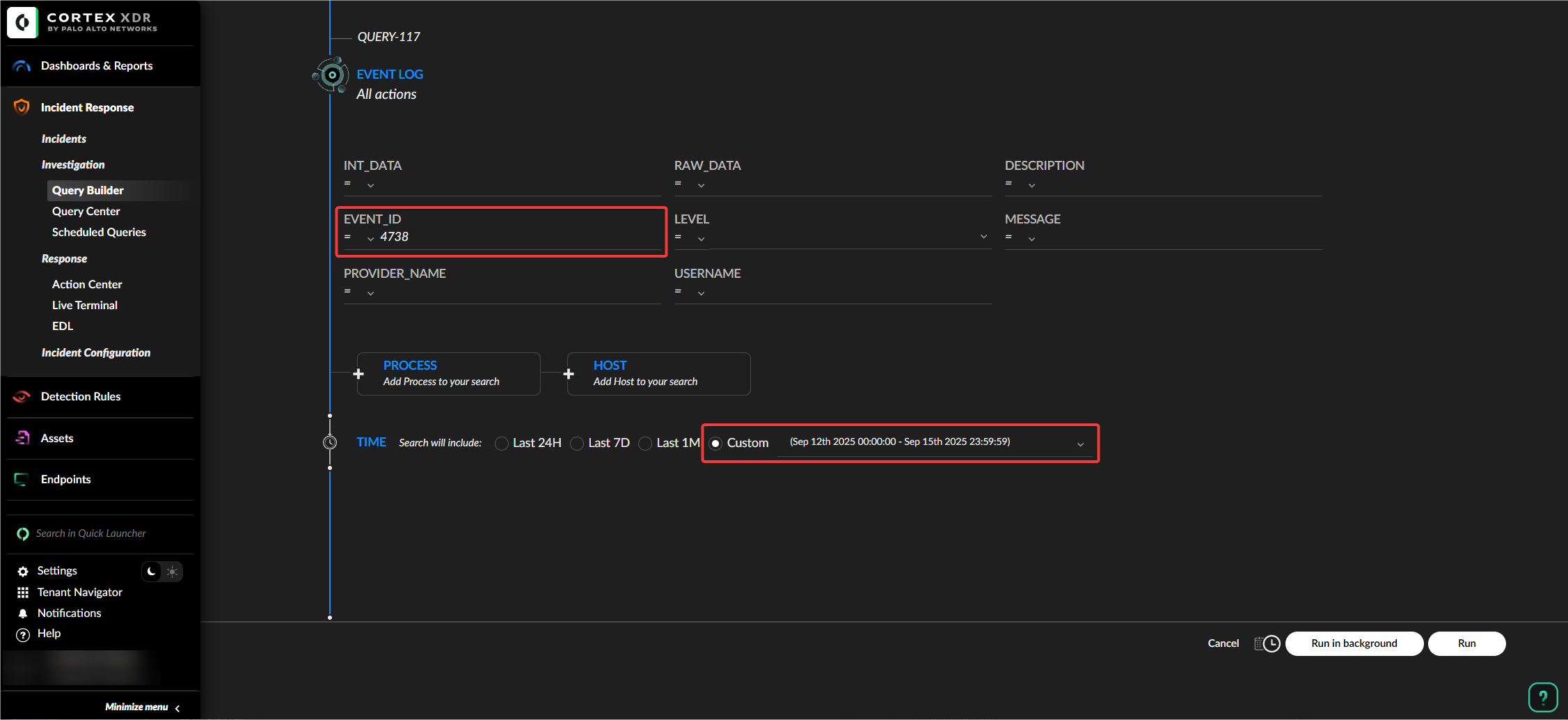
Task: Click the Run in background button
Action: (1354, 643)
